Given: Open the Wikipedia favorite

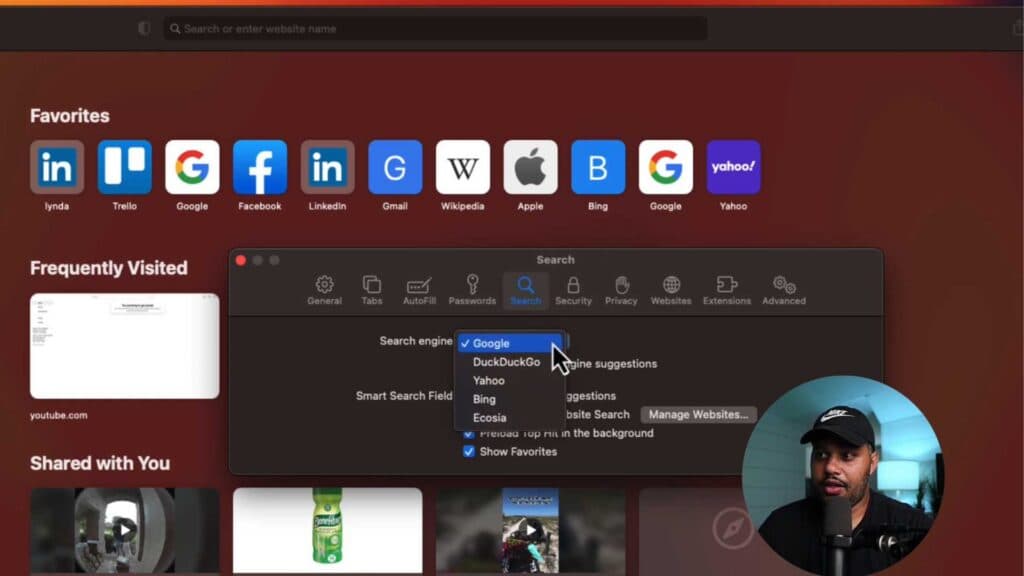Looking at the screenshot, I should (x=462, y=167).
